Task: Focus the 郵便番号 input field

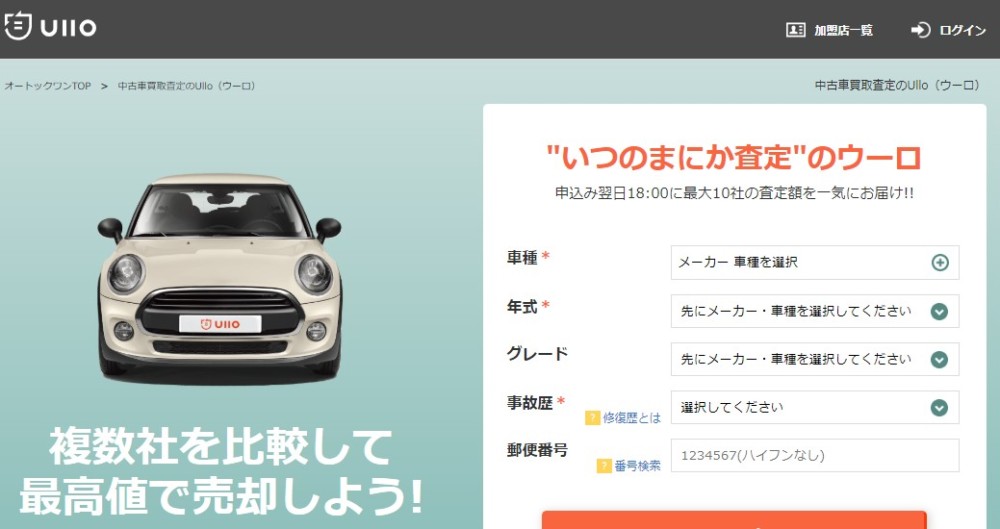Action: point(814,456)
